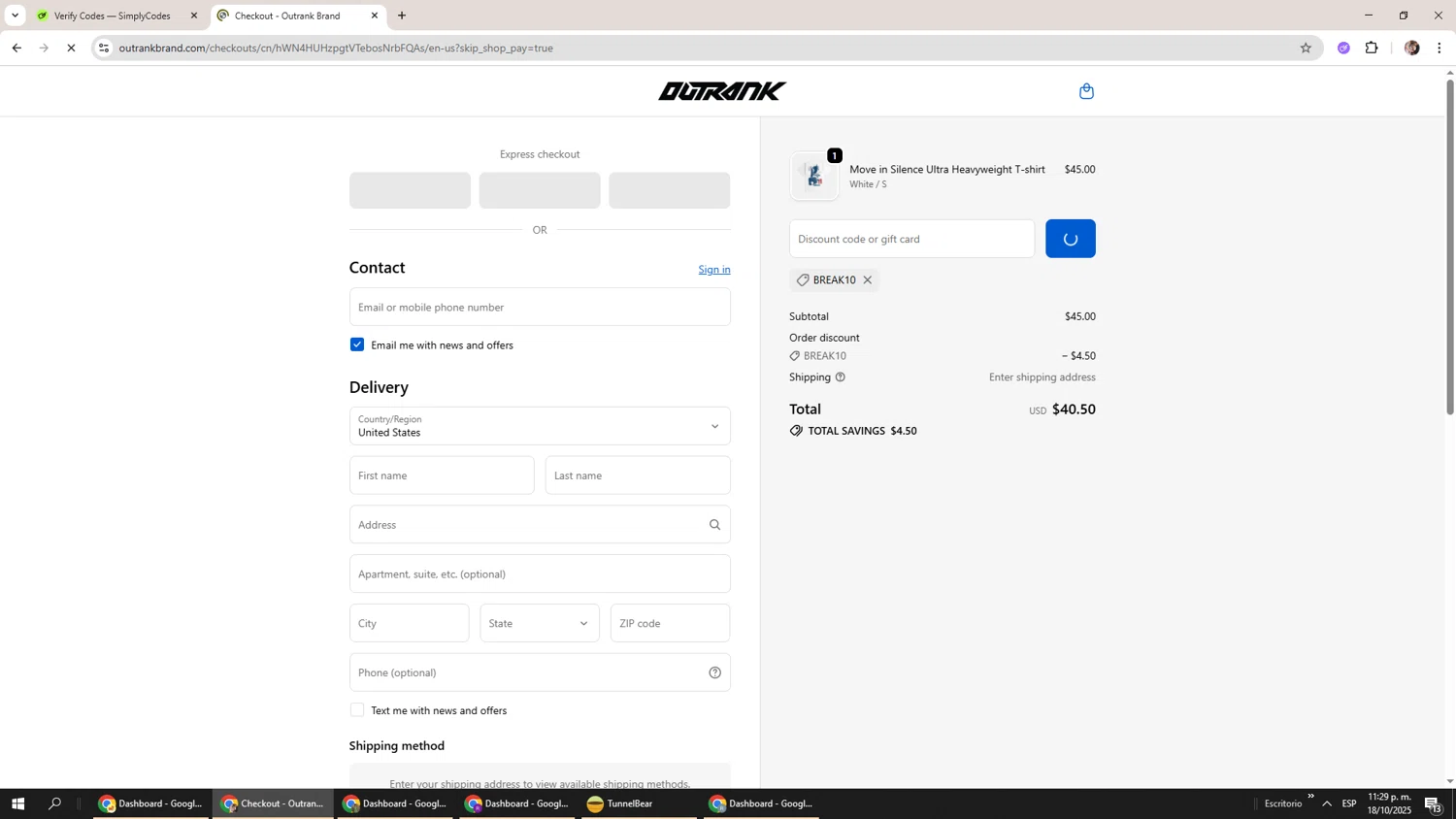Open the Chrome three-dot menu
Screen dimensions: 1456x819
tap(1439, 48)
